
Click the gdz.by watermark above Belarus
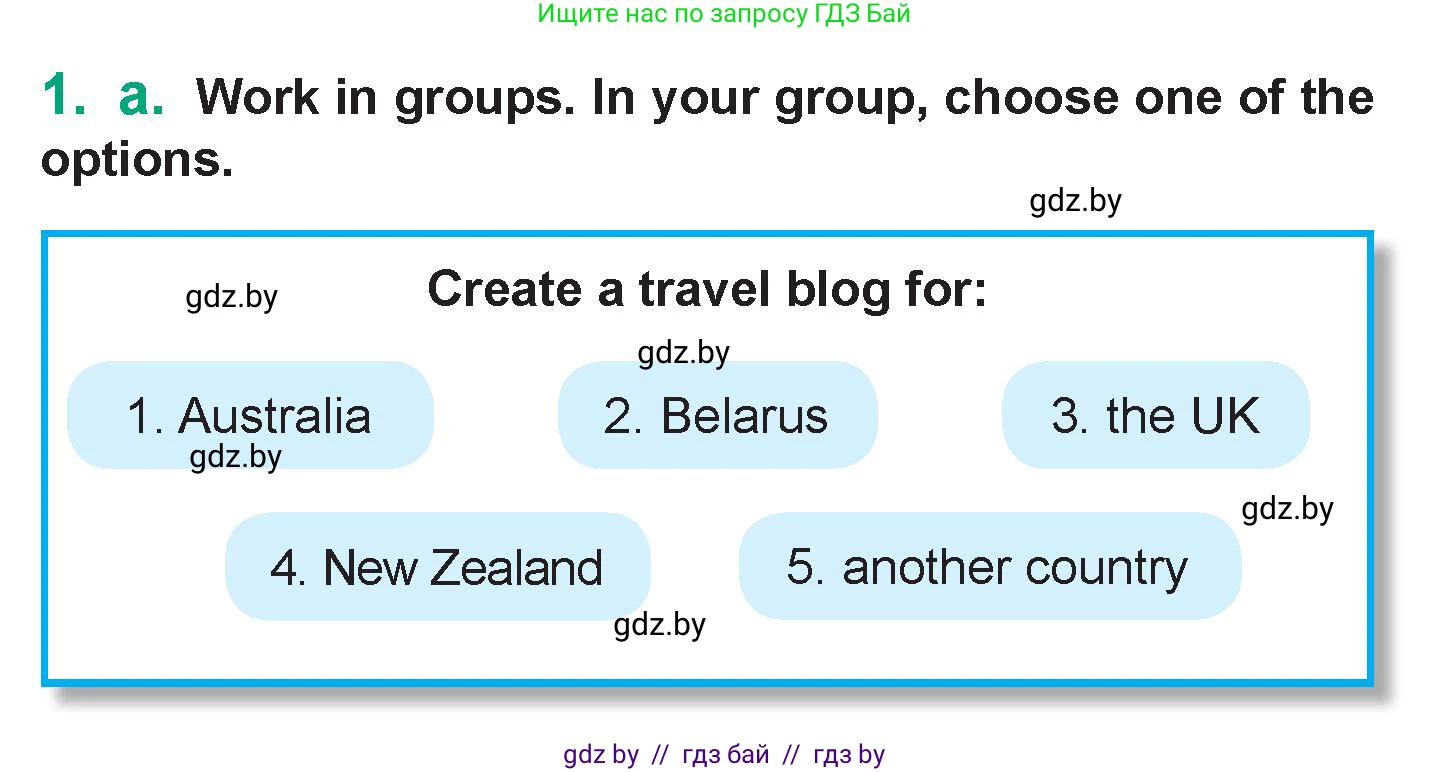(x=683, y=352)
